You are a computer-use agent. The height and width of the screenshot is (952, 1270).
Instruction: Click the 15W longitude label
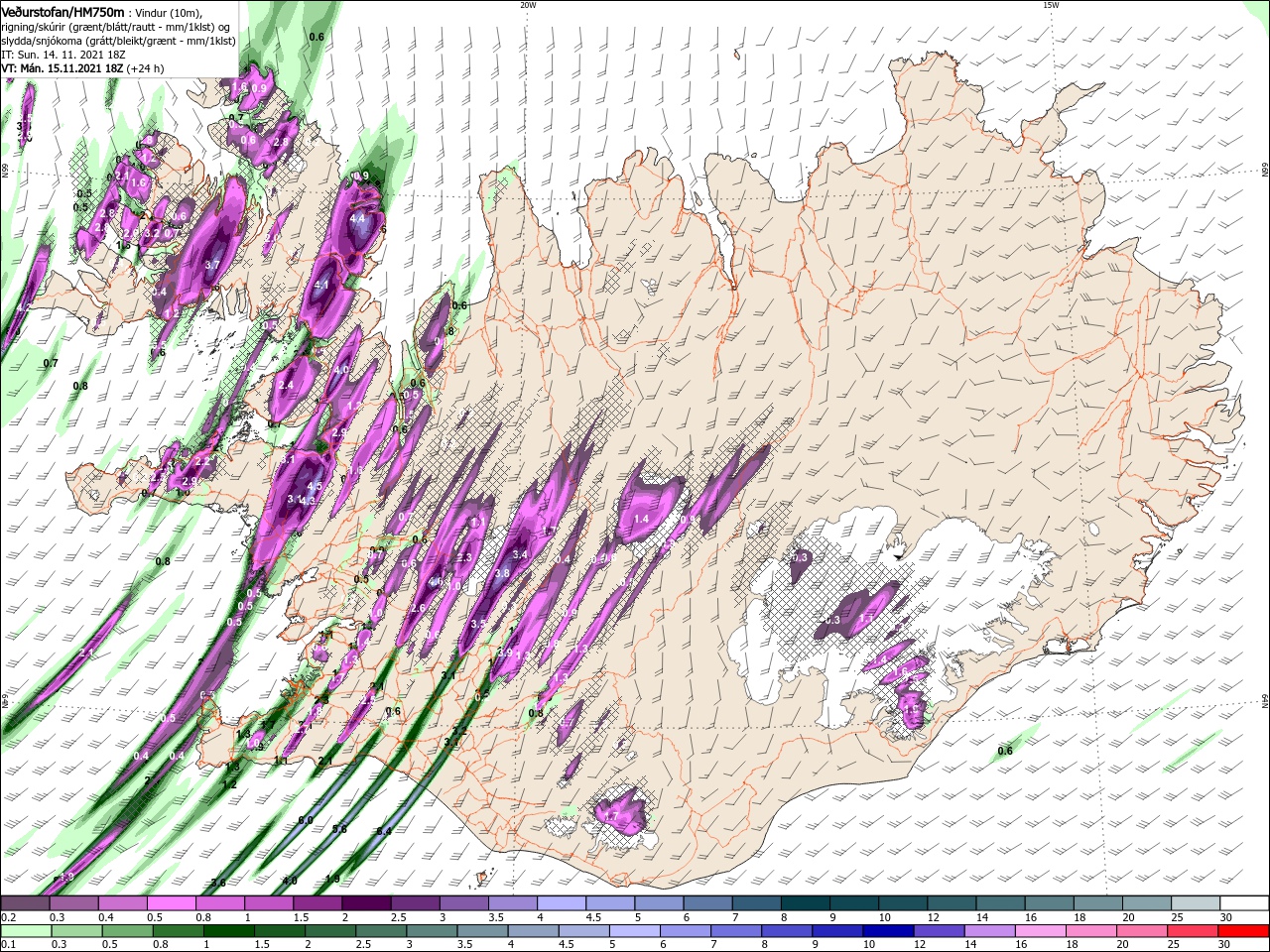click(1051, 5)
